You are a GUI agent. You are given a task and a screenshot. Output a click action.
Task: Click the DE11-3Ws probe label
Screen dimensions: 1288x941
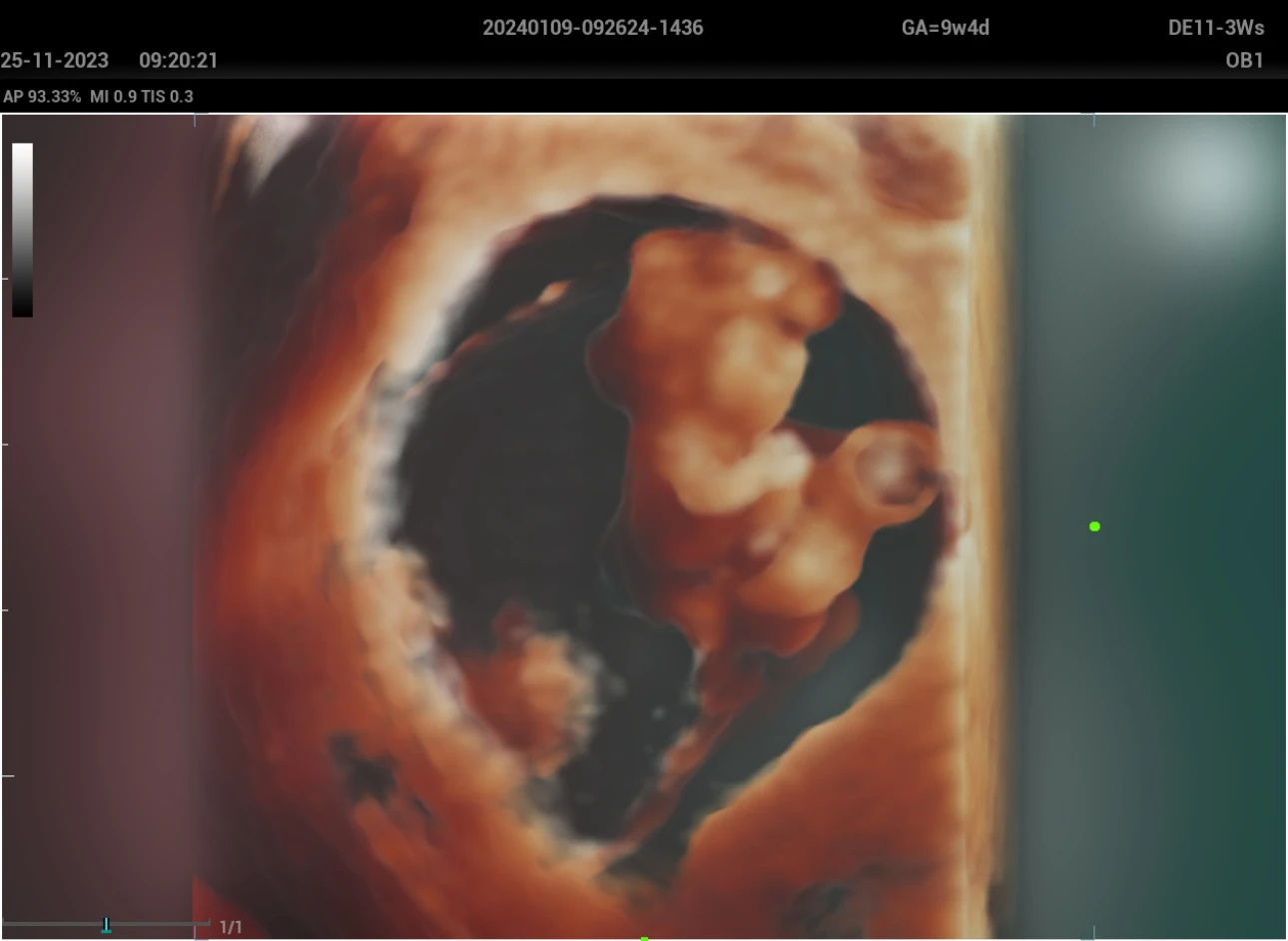pyautogui.click(x=1216, y=28)
